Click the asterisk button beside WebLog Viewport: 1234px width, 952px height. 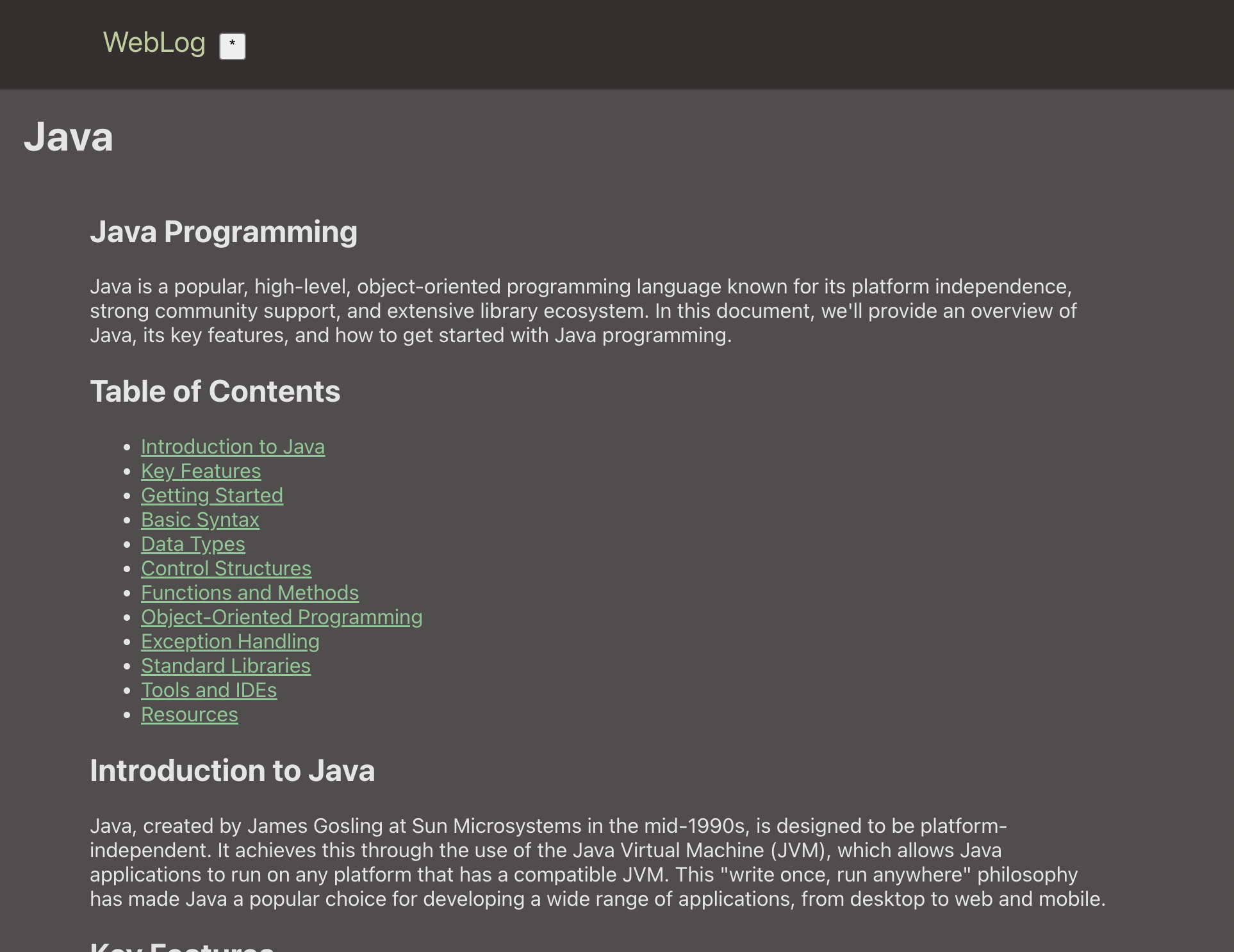click(232, 46)
